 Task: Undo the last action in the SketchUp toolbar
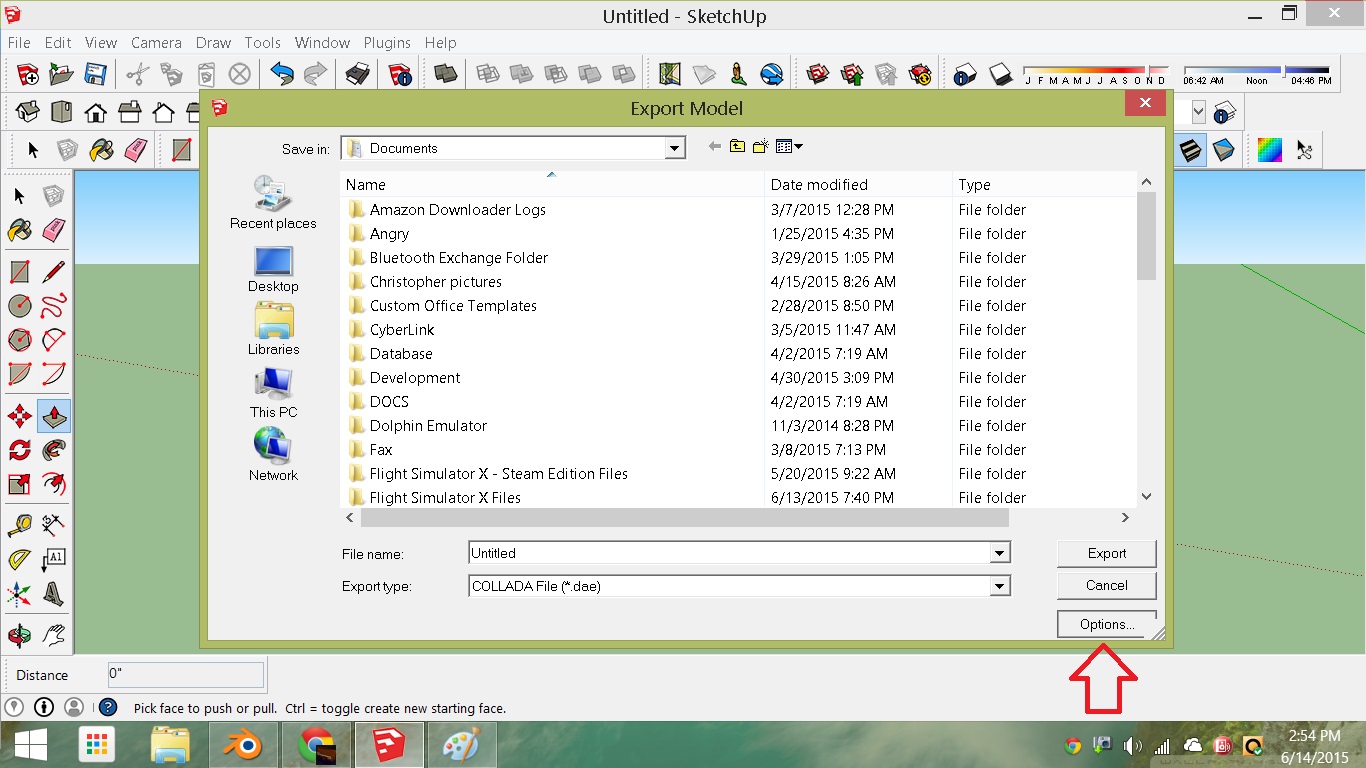[282, 74]
